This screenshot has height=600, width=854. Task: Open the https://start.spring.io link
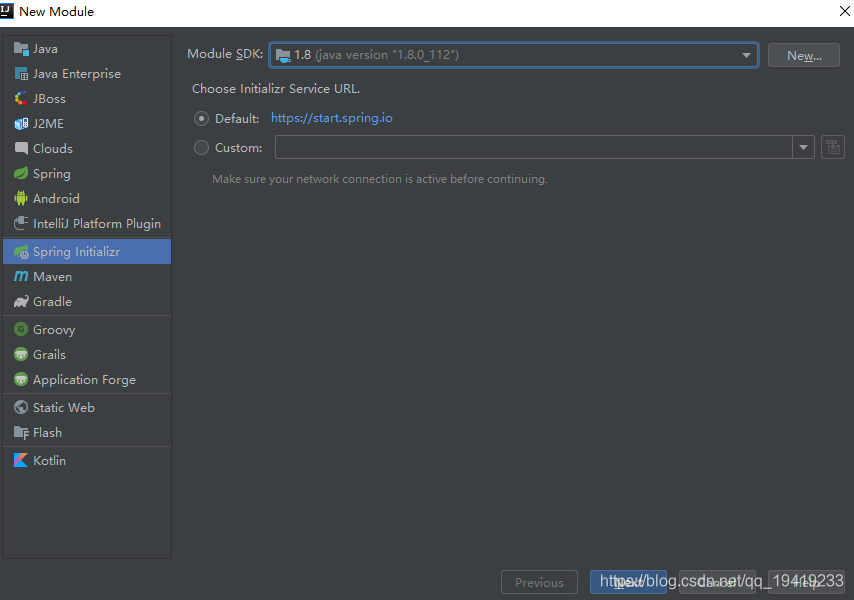(x=332, y=118)
